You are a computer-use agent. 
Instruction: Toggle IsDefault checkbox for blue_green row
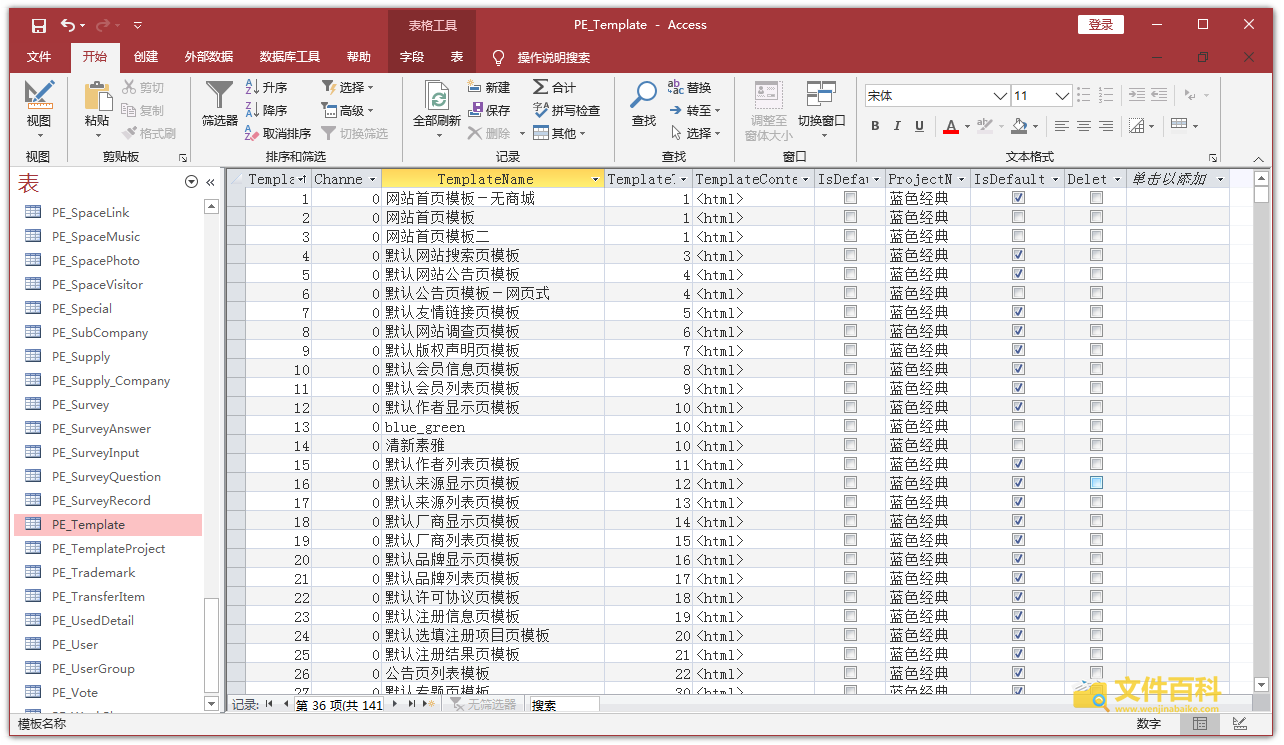click(x=1018, y=426)
